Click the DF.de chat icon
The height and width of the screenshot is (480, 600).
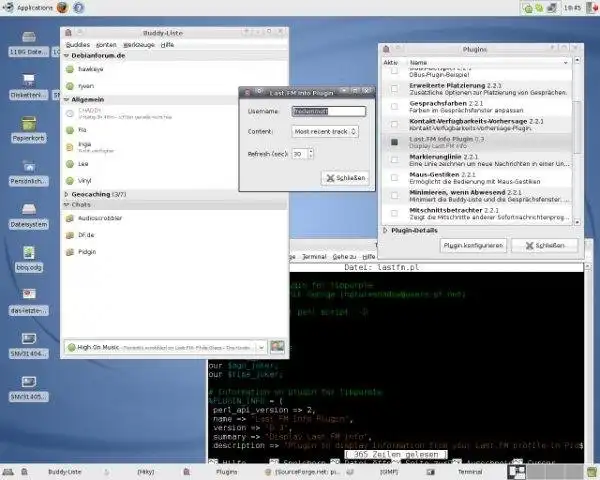click(70, 235)
